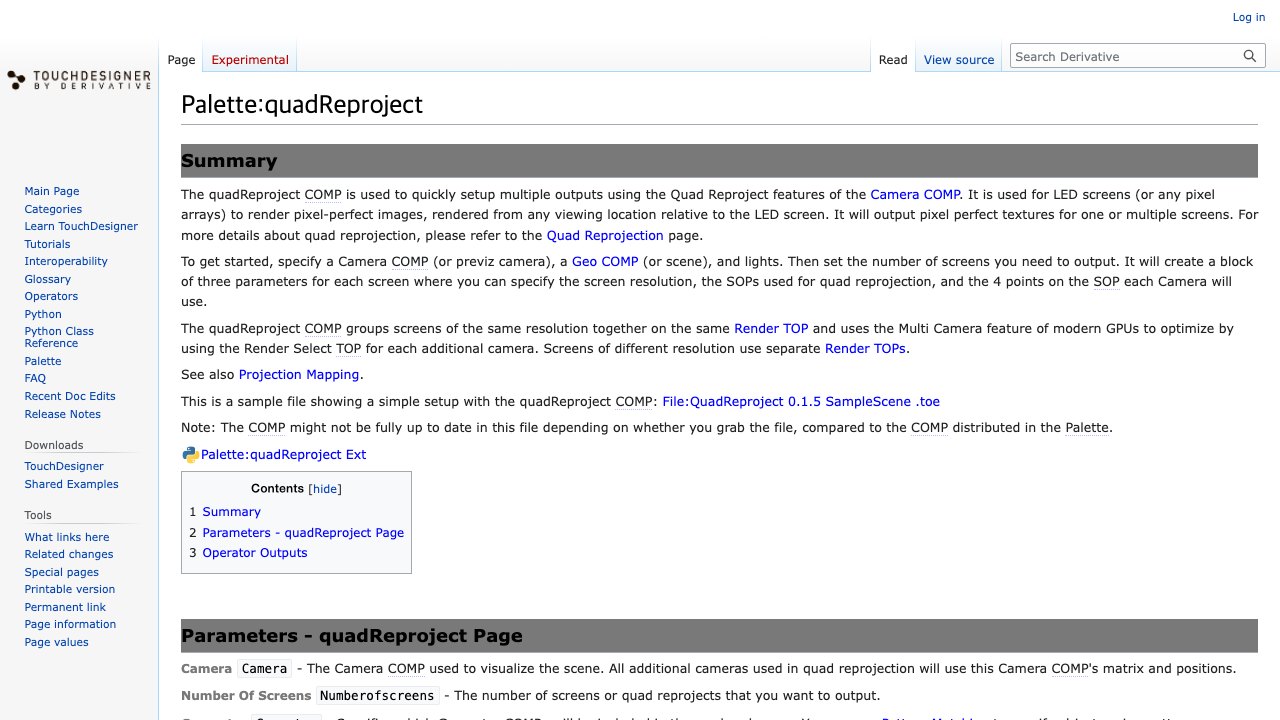The image size is (1280, 720).
Task: Open the Python sidebar link
Action: (43, 315)
